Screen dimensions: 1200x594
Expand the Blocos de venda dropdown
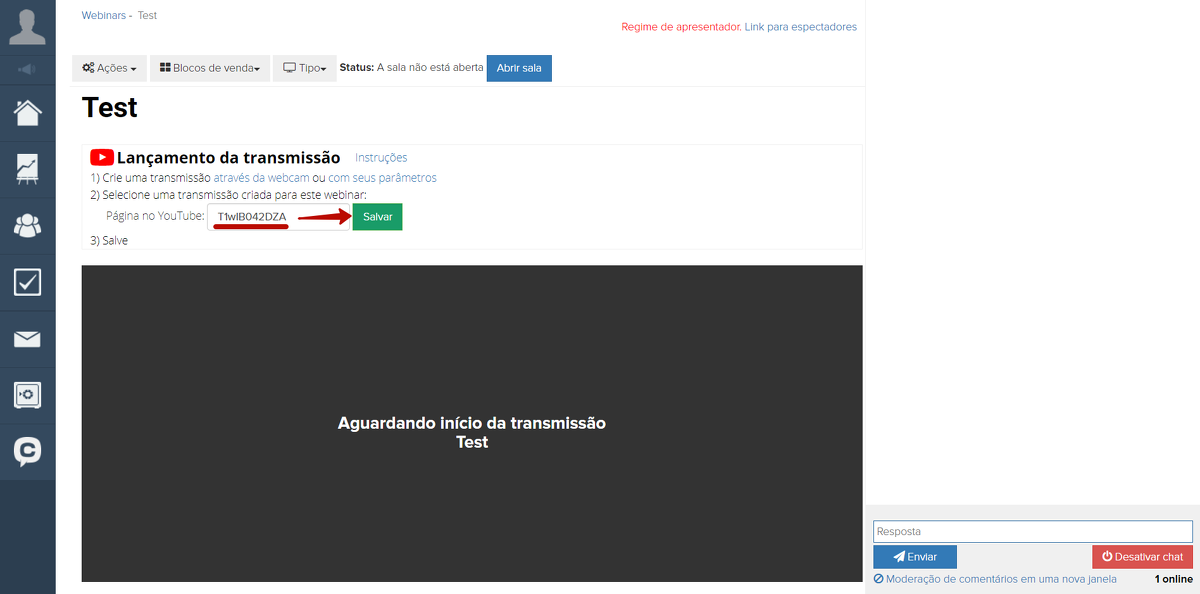click(210, 68)
